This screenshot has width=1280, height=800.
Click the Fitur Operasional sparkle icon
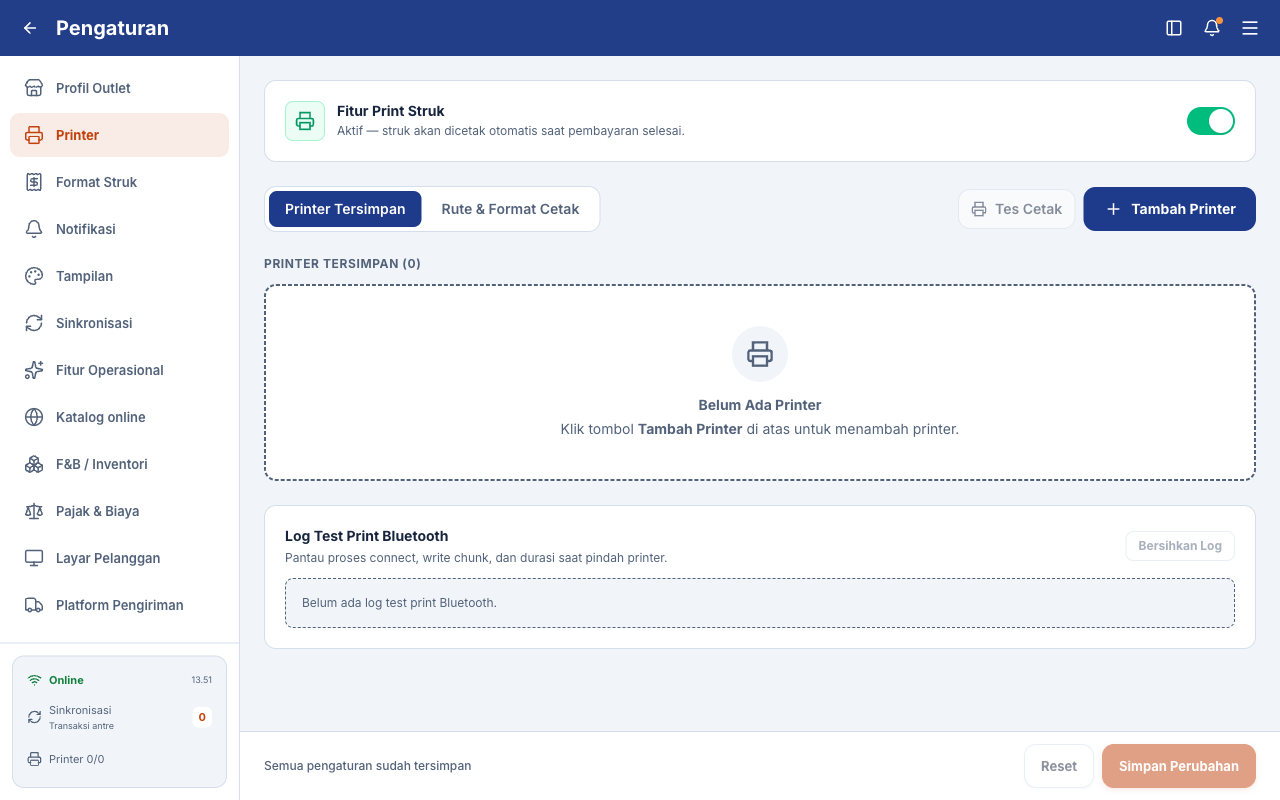coord(34,370)
